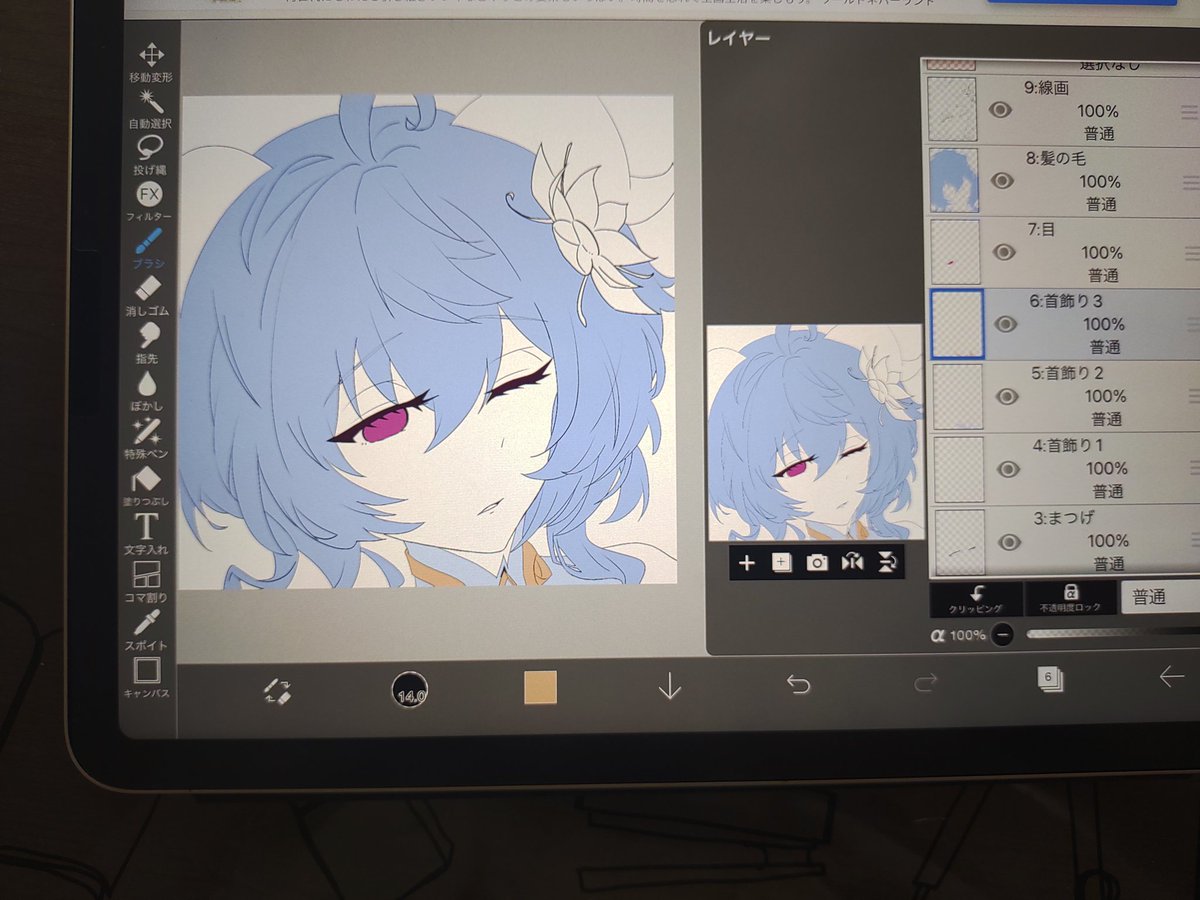Hide the 9:線画 layer

pyautogui.click(x=1001, y=110)
